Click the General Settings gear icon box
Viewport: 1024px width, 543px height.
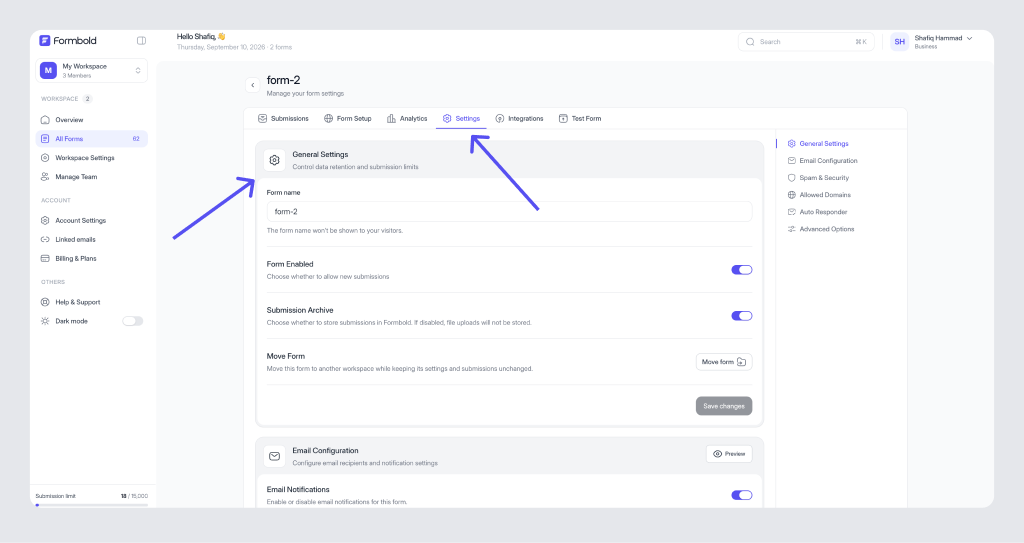(x=274, y=160)
